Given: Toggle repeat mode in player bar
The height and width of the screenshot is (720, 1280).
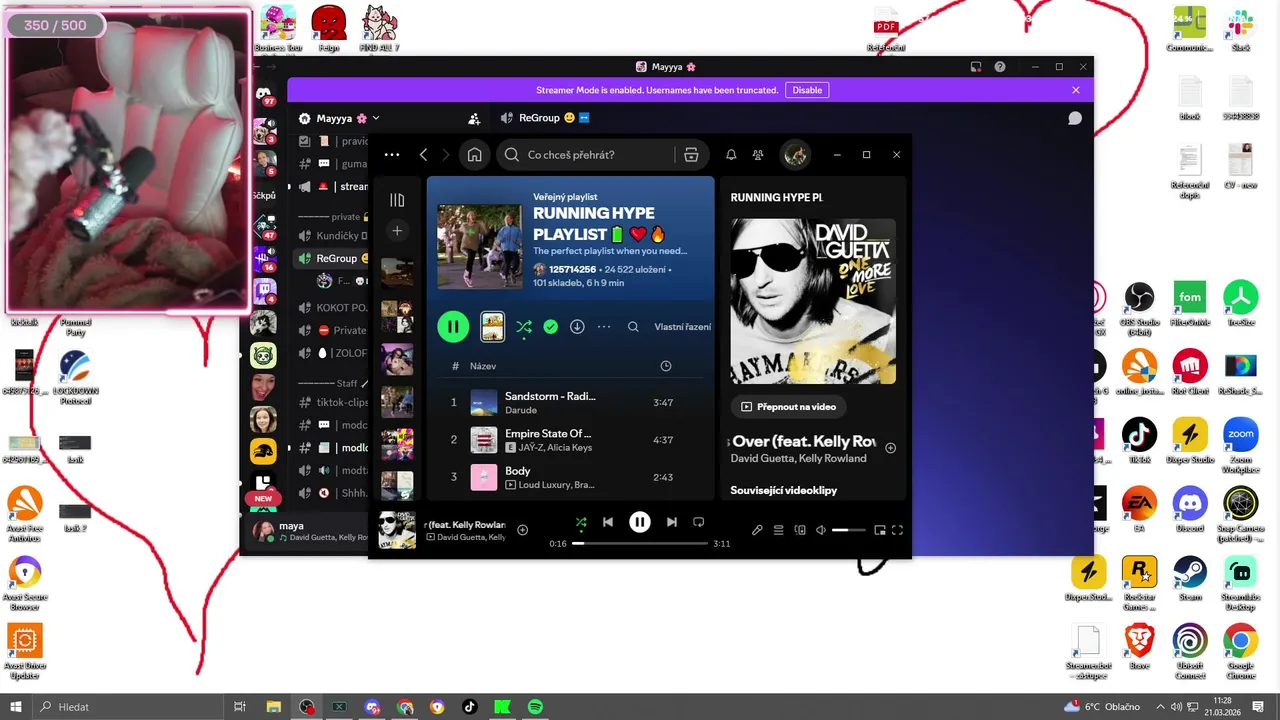Looking at the screenshot, I should (x=699, y=522).
